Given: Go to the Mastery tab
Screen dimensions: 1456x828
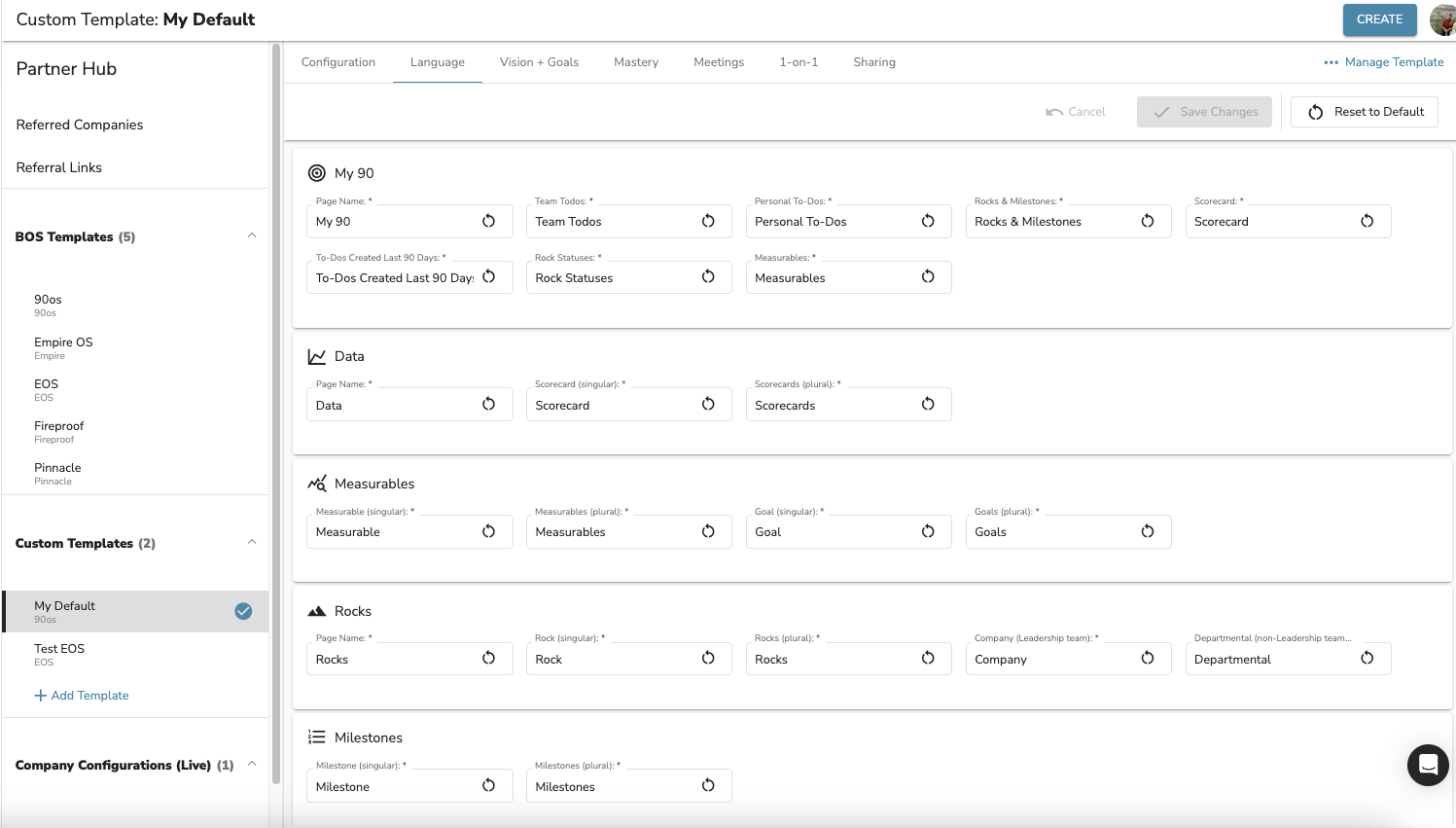Looking at the screenshot, I should tap(636, 62).
